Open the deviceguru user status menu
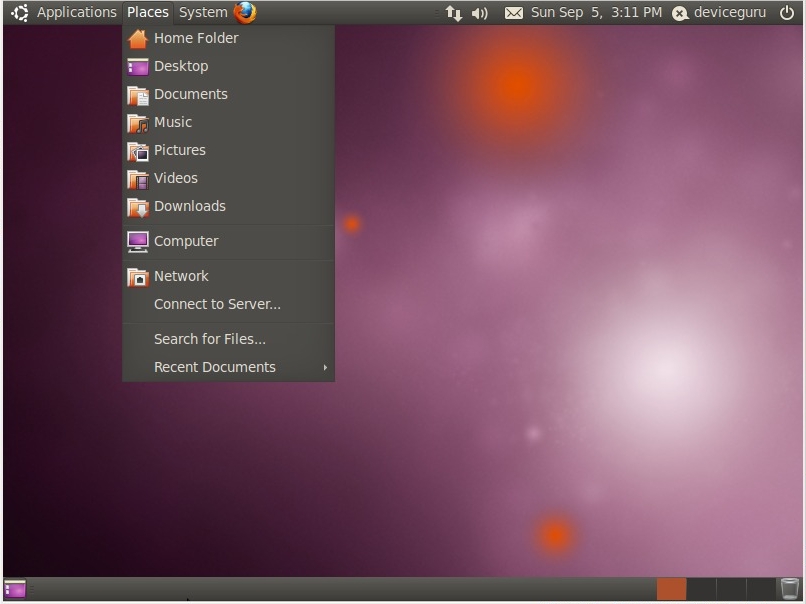The height and width of the screenshot is (604, 806). point(729,12)
